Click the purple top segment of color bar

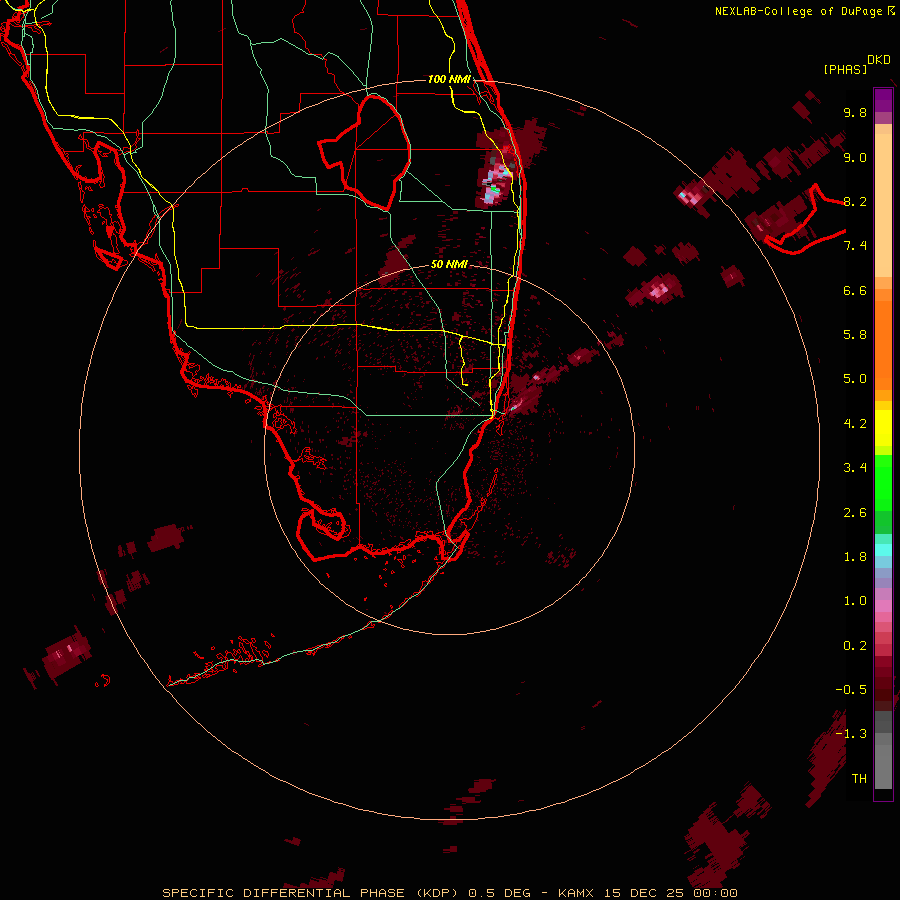point(883,100)
